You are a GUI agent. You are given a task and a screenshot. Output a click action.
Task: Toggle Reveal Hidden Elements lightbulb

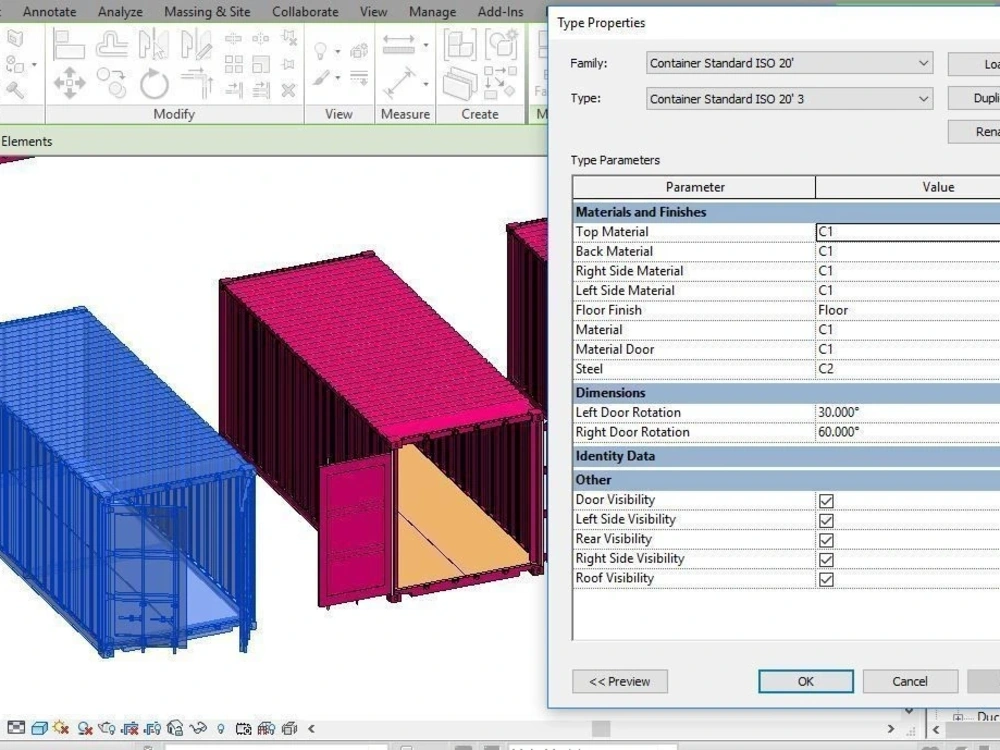coord(221,728)
